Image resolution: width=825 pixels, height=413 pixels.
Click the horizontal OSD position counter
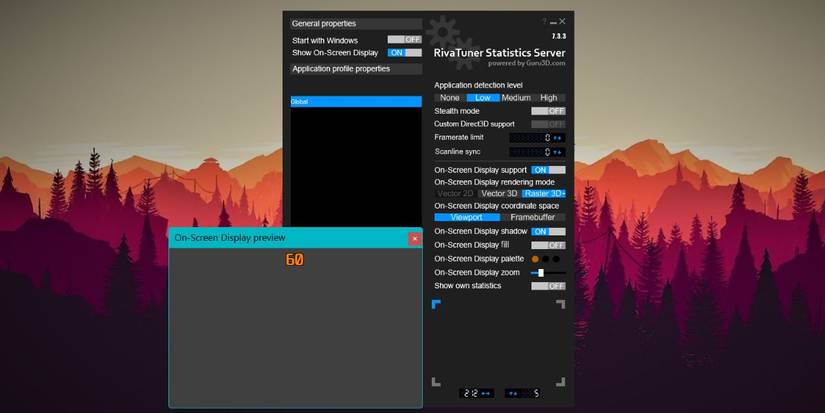click(x=476, y=393)
